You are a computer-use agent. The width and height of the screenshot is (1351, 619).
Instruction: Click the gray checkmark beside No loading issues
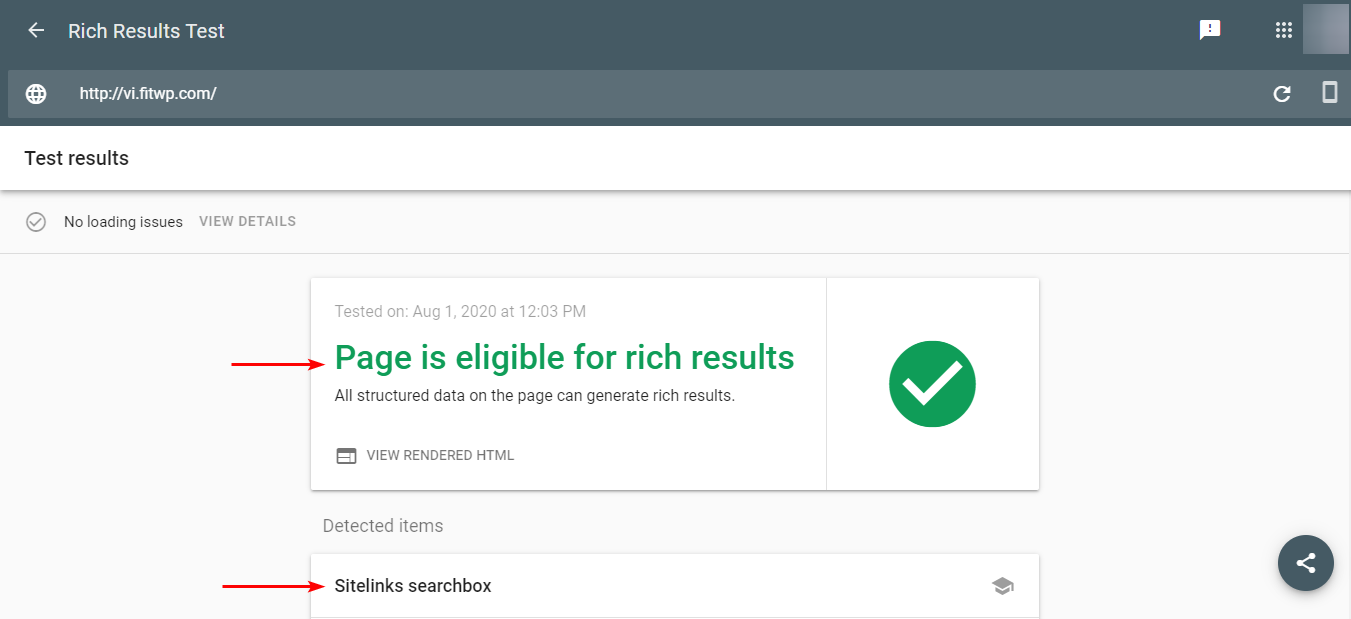coord(36,221)
